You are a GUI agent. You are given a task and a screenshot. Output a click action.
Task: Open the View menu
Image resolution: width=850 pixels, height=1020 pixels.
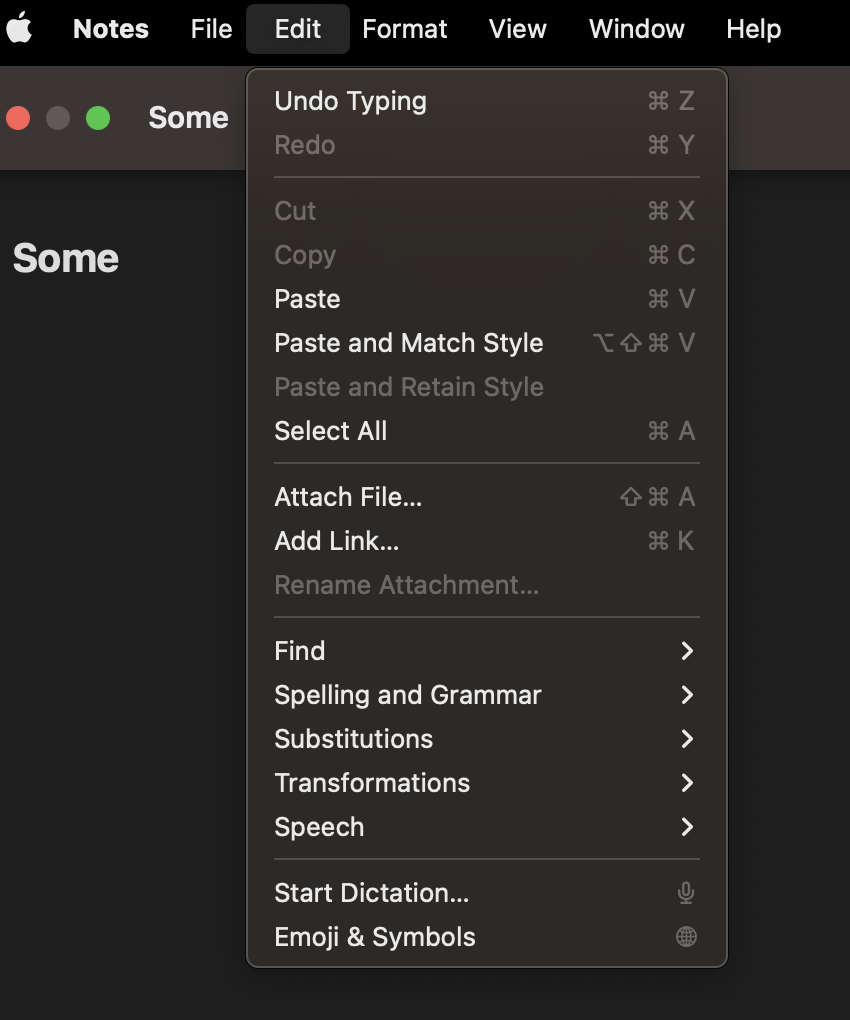click(x=517, y=29)
